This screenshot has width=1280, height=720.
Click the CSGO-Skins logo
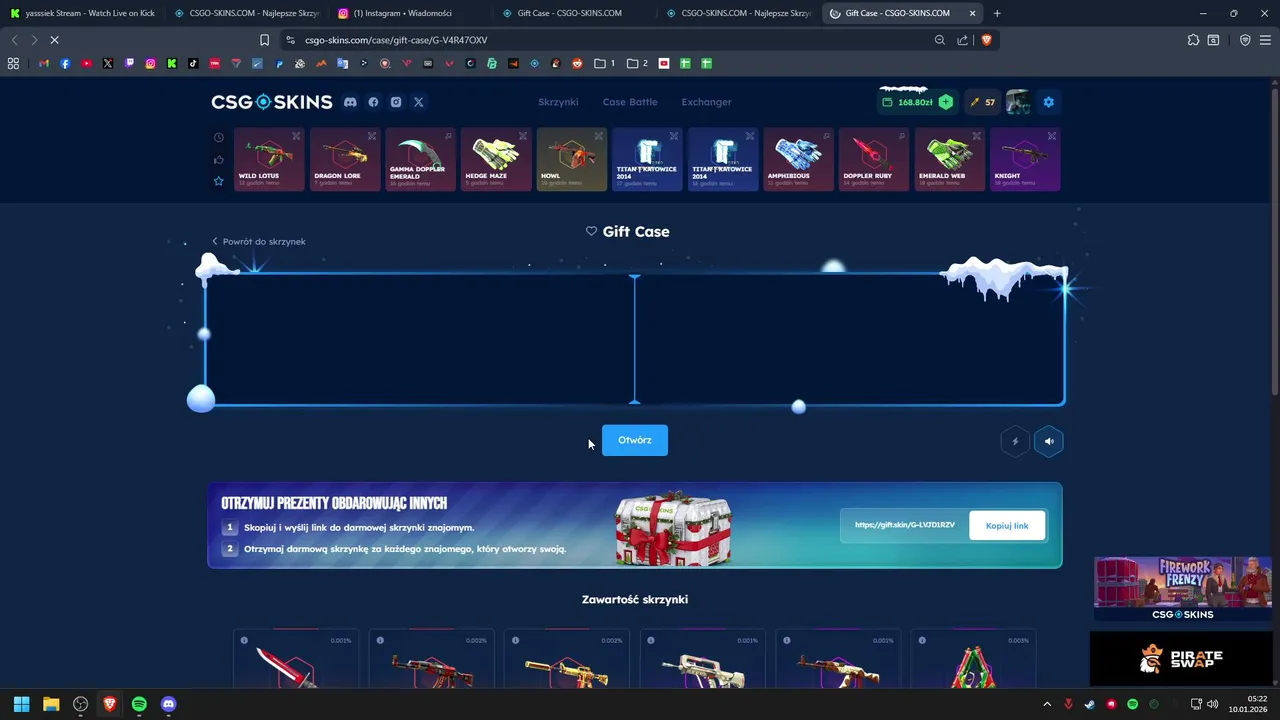tap(271, 102)
